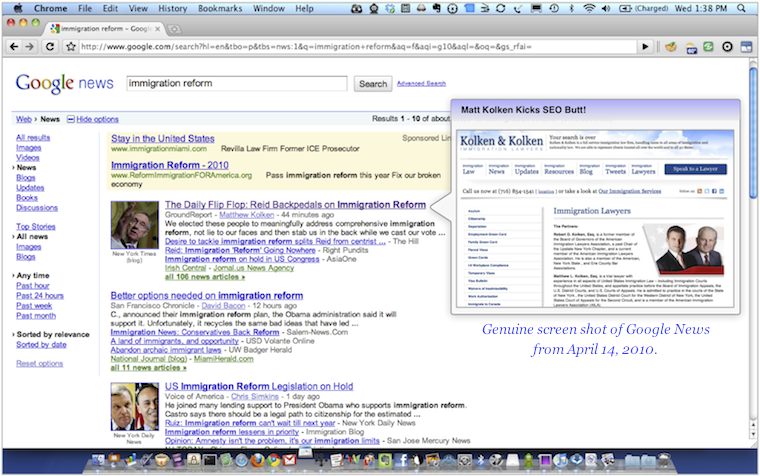Click the penguin icon in the dock

pyautogui.click(x=418, y=460)
